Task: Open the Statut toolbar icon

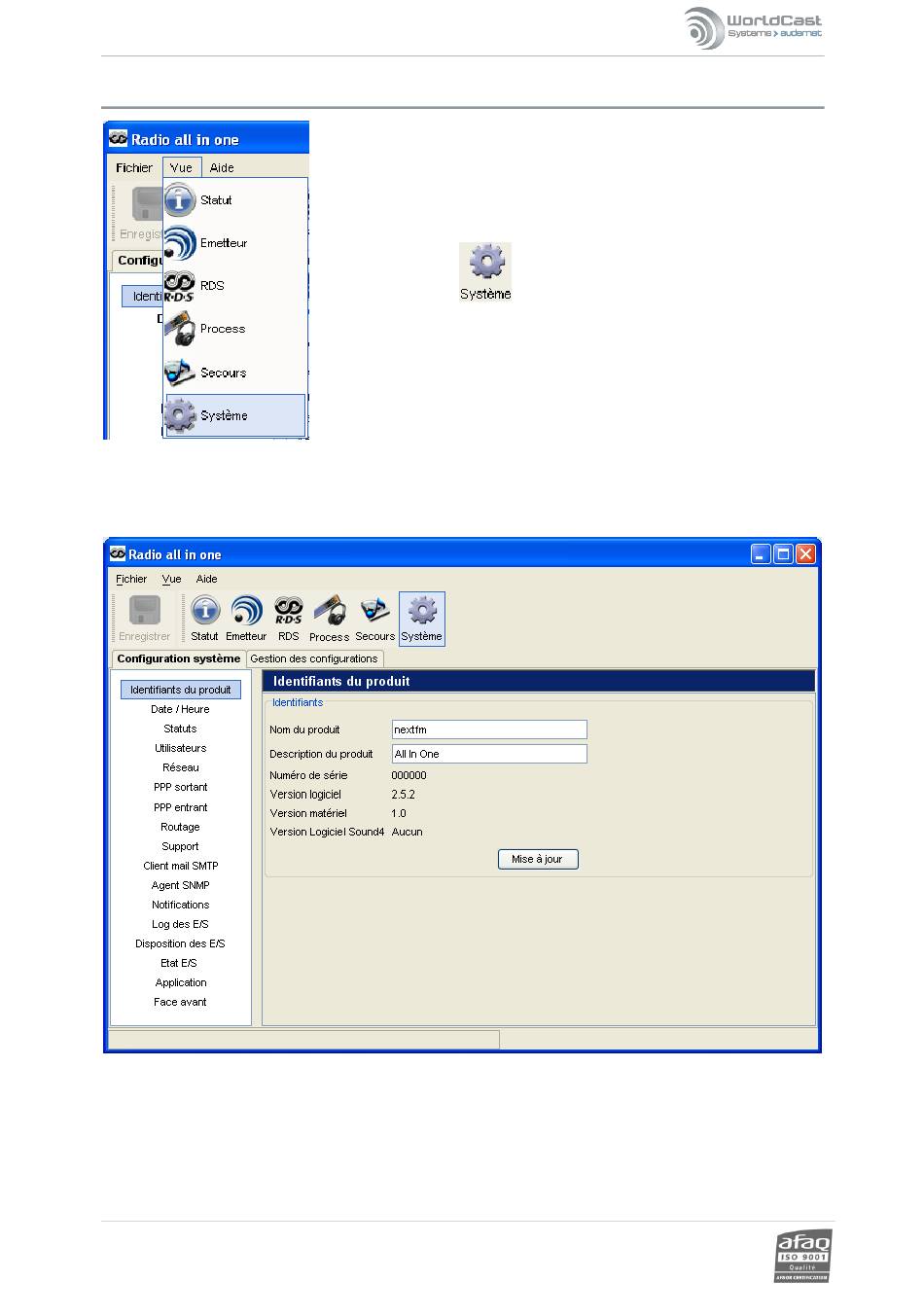Action: 204,618
